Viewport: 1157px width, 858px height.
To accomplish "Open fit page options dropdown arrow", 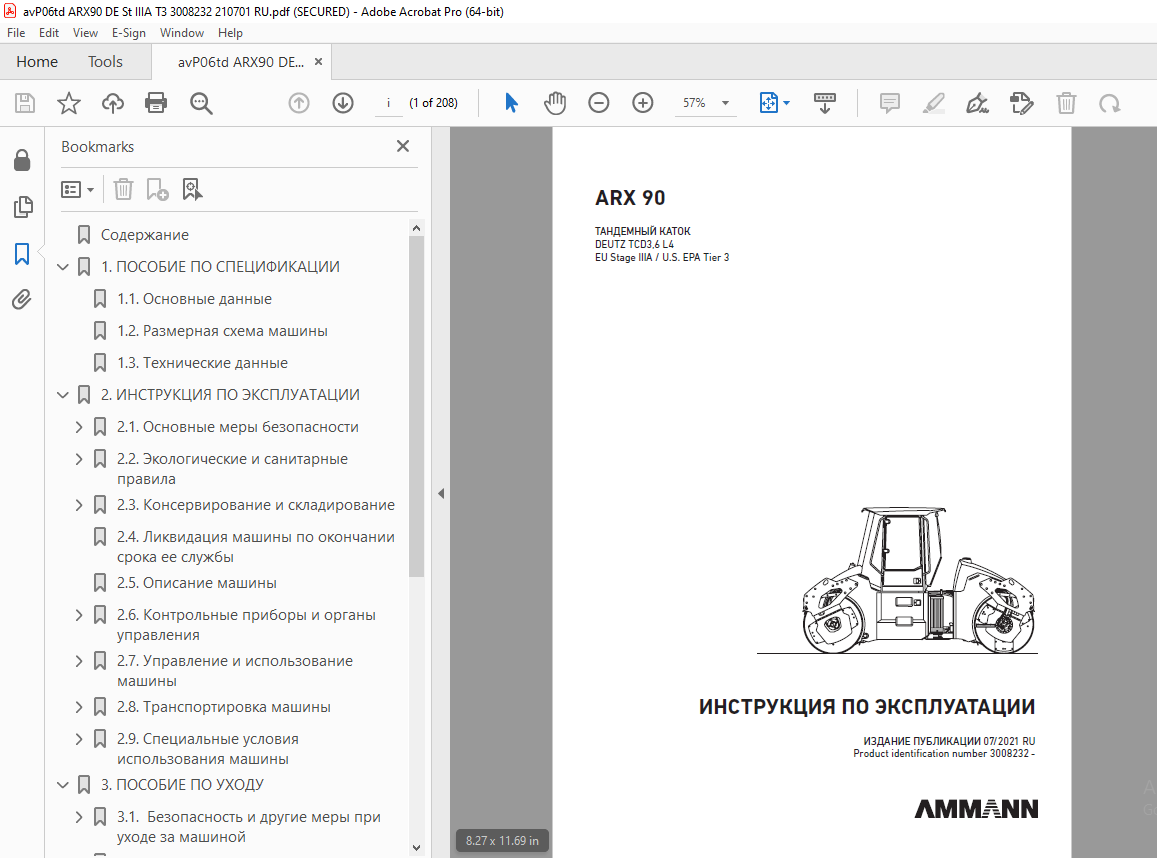I will [787, 103].
